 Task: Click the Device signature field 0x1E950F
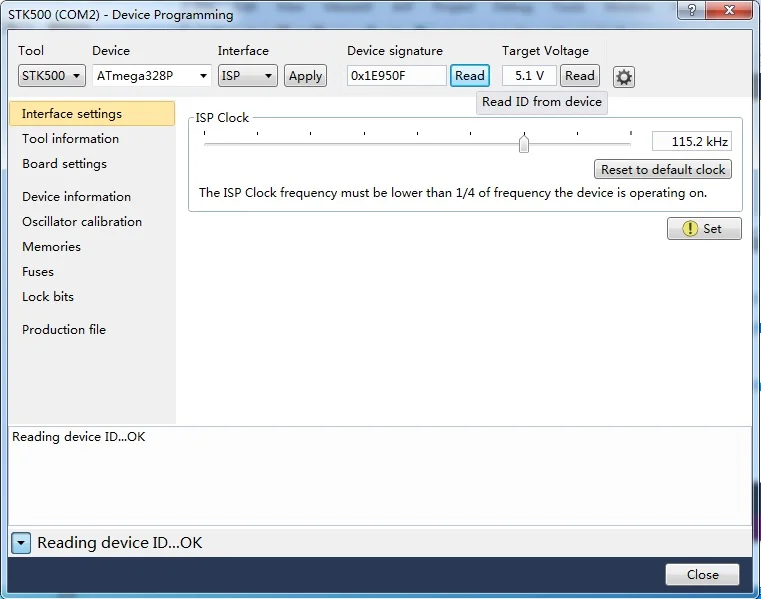397,76
